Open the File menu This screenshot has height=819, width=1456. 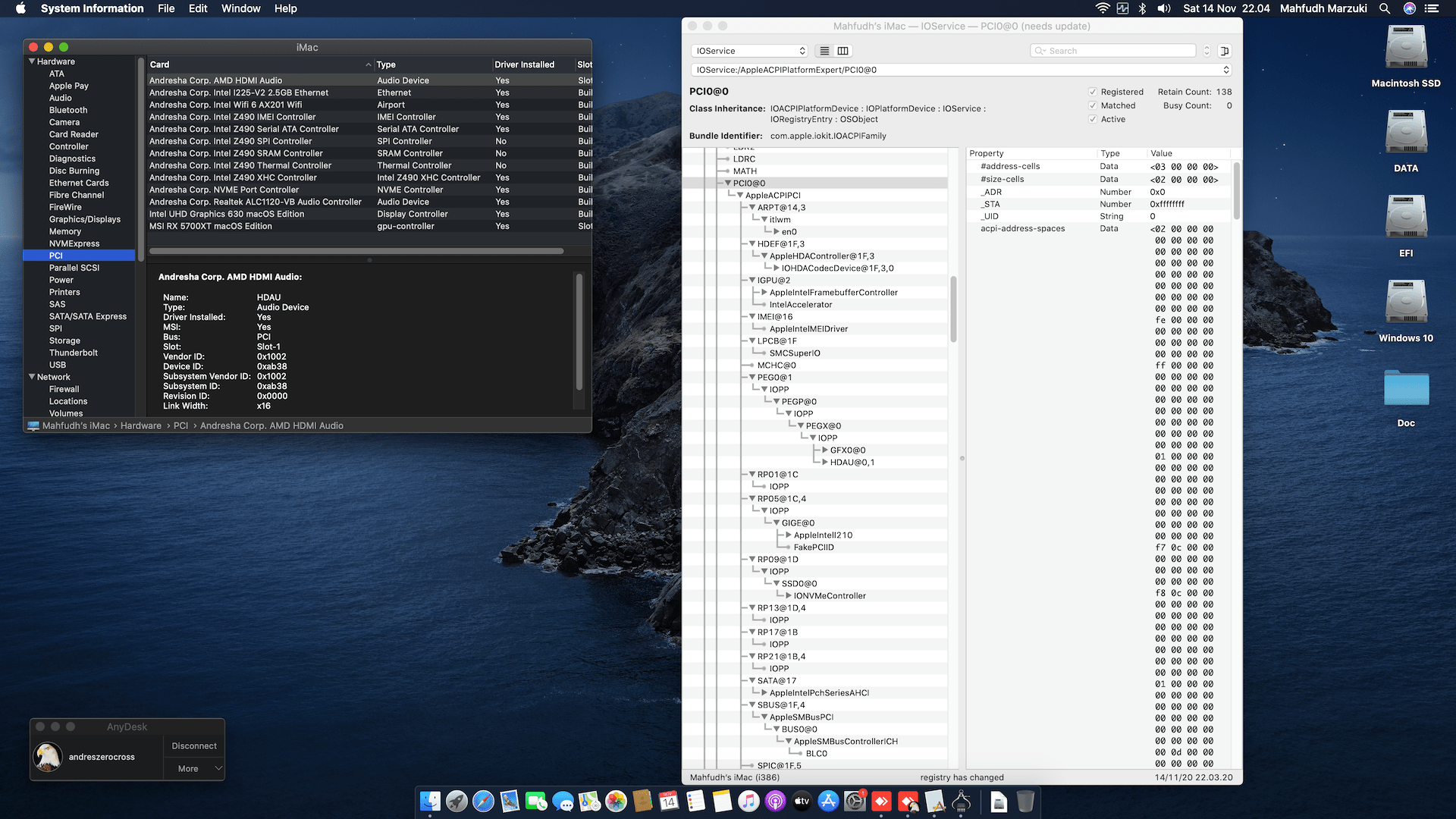point(166,8)
